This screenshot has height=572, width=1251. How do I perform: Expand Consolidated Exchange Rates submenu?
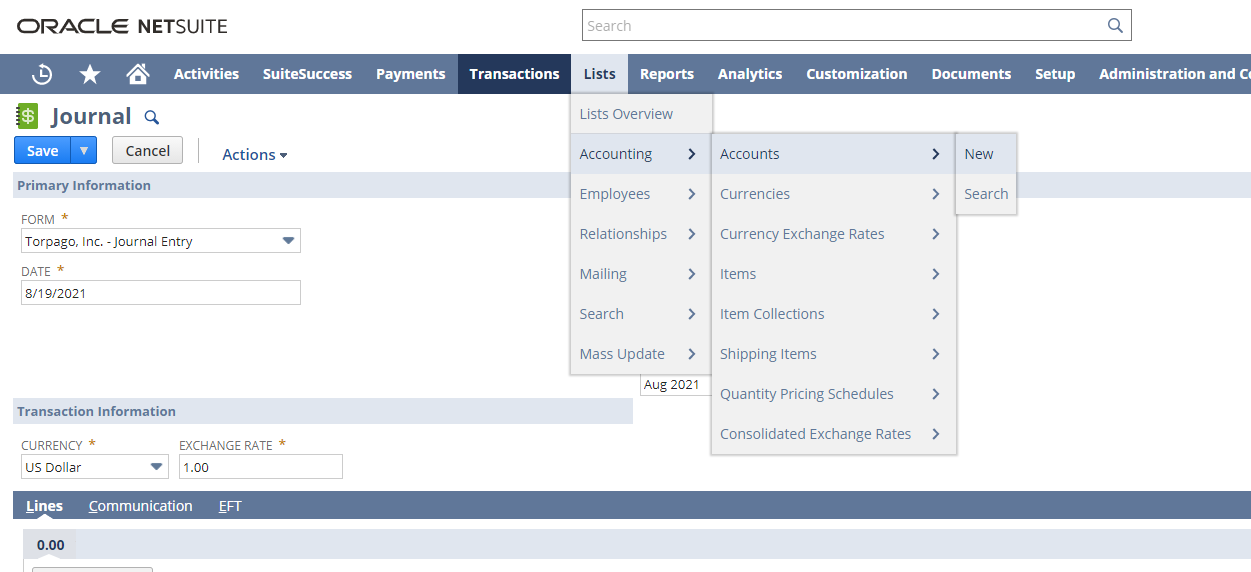coord(834,434)
